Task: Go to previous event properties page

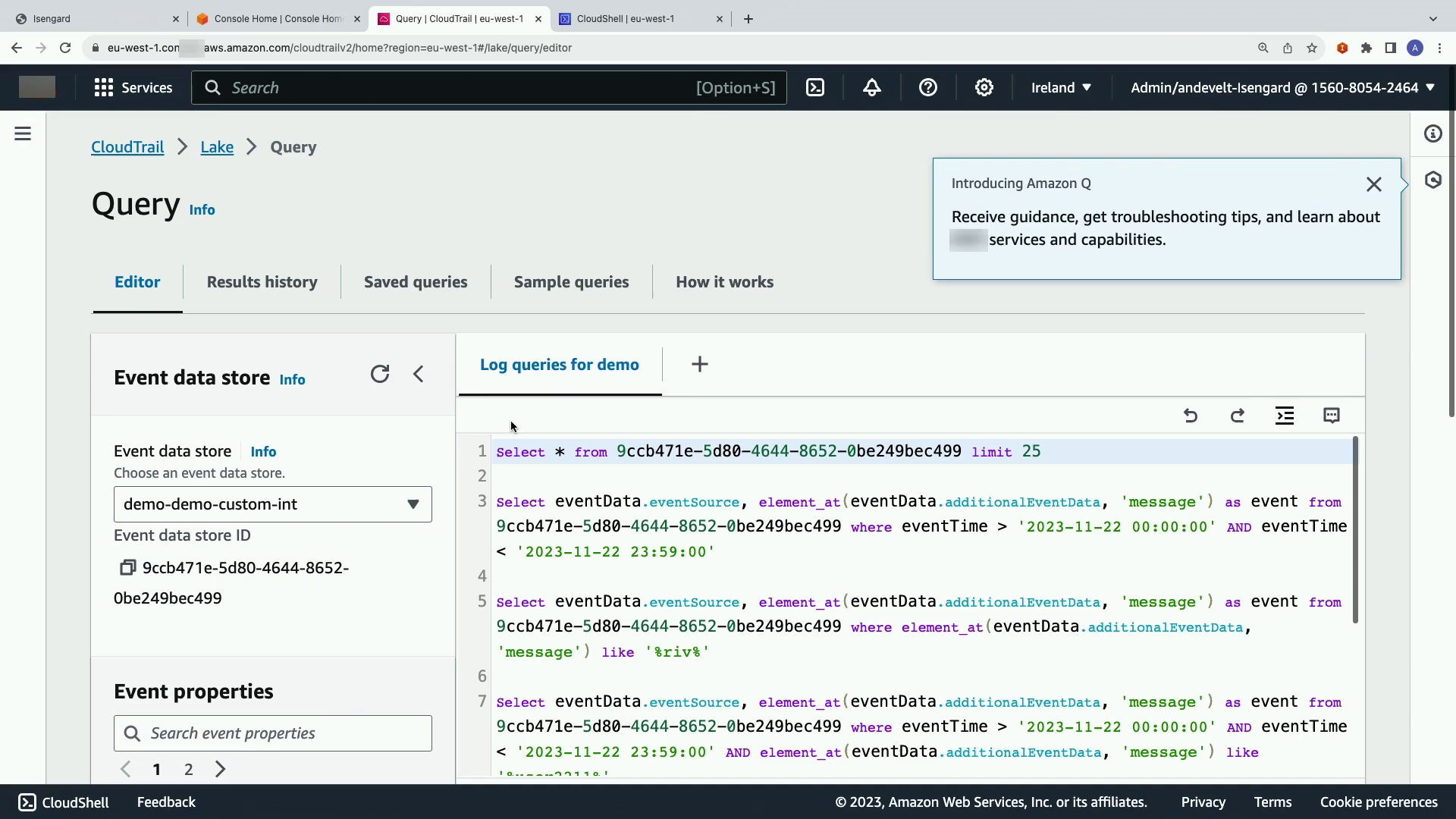Action: coord(126,769)
